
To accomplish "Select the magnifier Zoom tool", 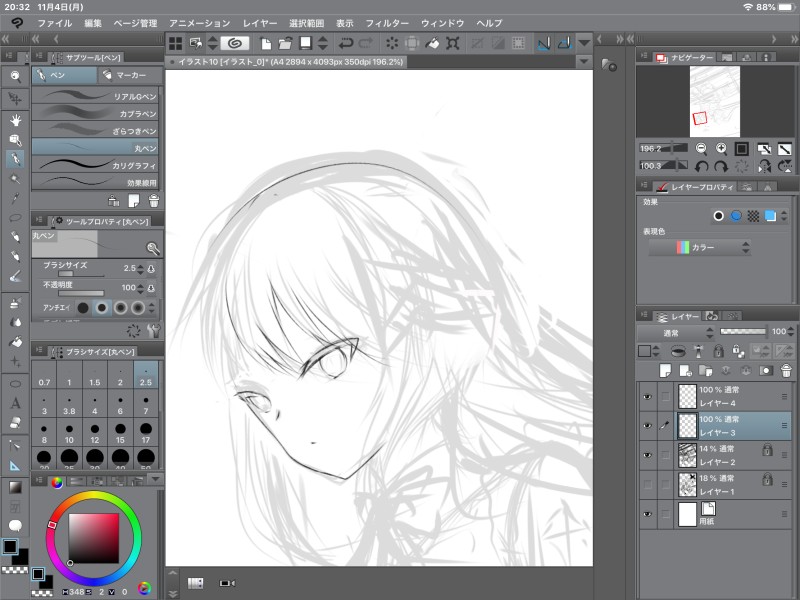I will (15, 77).
